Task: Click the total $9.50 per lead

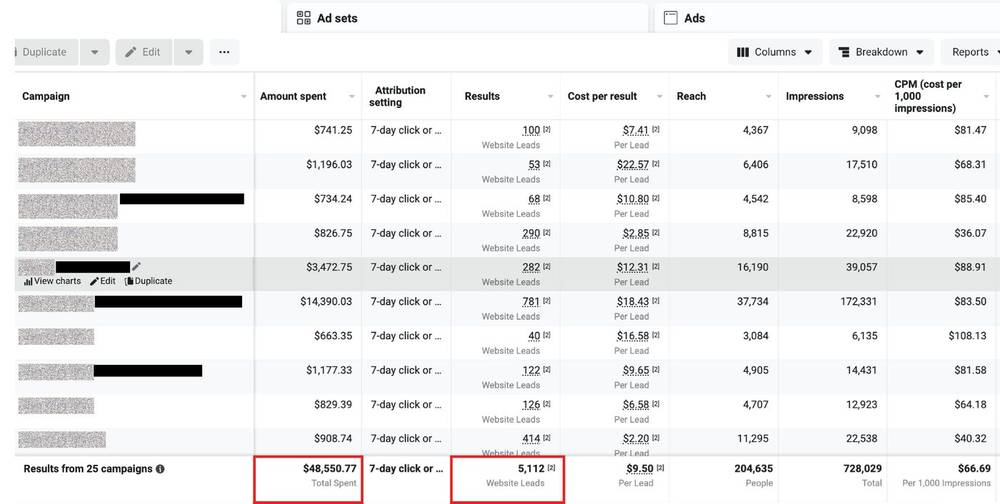Action: (x=640, y=469)
